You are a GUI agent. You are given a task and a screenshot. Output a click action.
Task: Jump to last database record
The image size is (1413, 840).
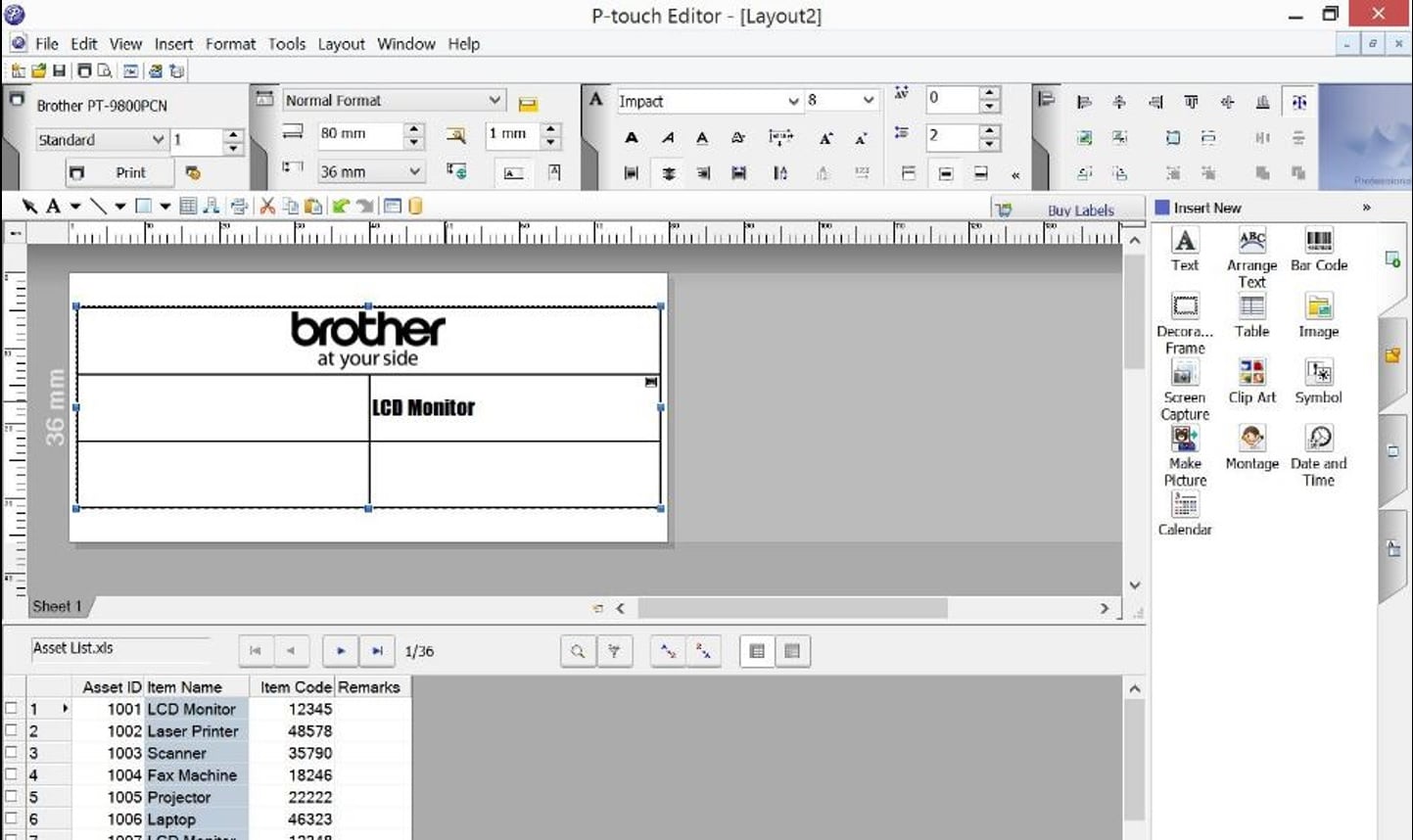(x=377, y=651)
